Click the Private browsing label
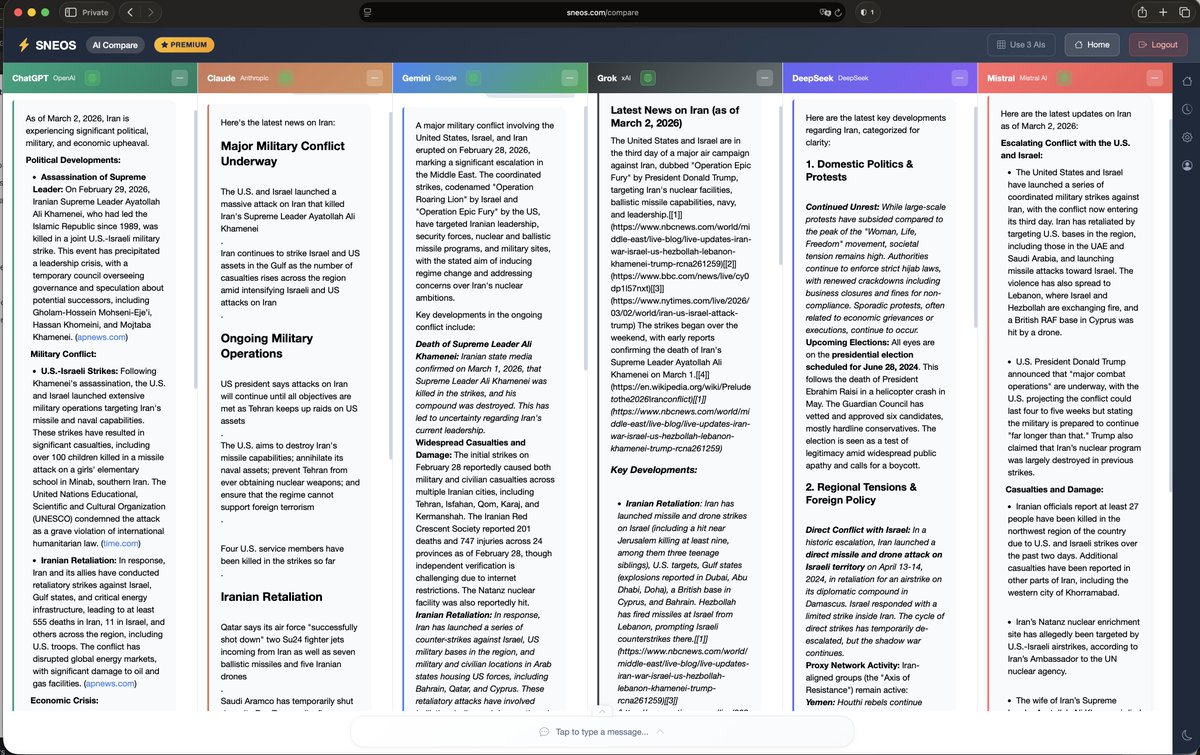 [x=96, y=12]
